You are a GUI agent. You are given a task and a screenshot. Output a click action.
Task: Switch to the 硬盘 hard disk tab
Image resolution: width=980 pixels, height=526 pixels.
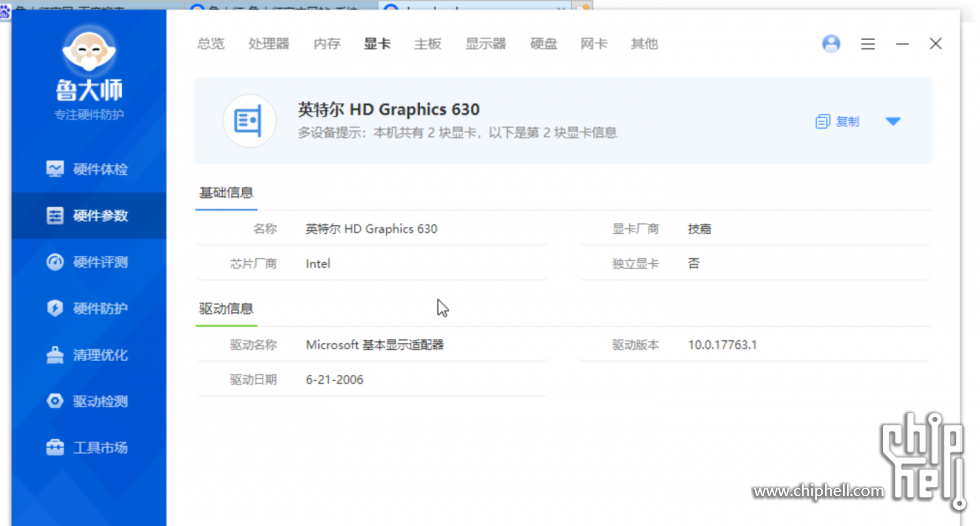tap(544, 44)
